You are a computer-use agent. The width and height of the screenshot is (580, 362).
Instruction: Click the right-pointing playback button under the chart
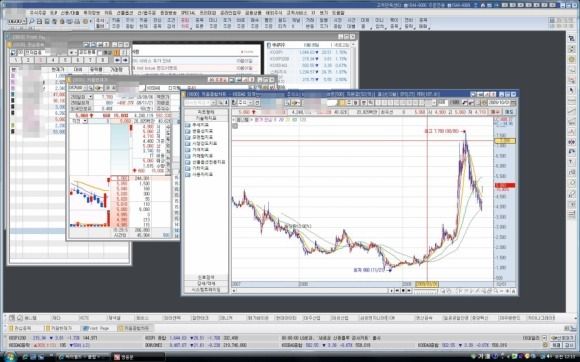point(409,291)
